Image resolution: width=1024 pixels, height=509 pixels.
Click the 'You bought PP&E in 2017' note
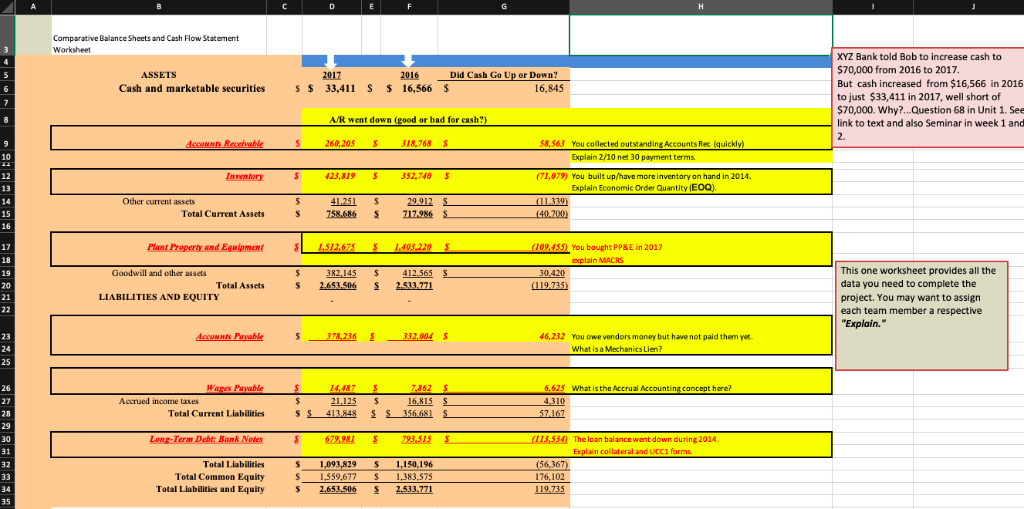[x=616, y=248]
